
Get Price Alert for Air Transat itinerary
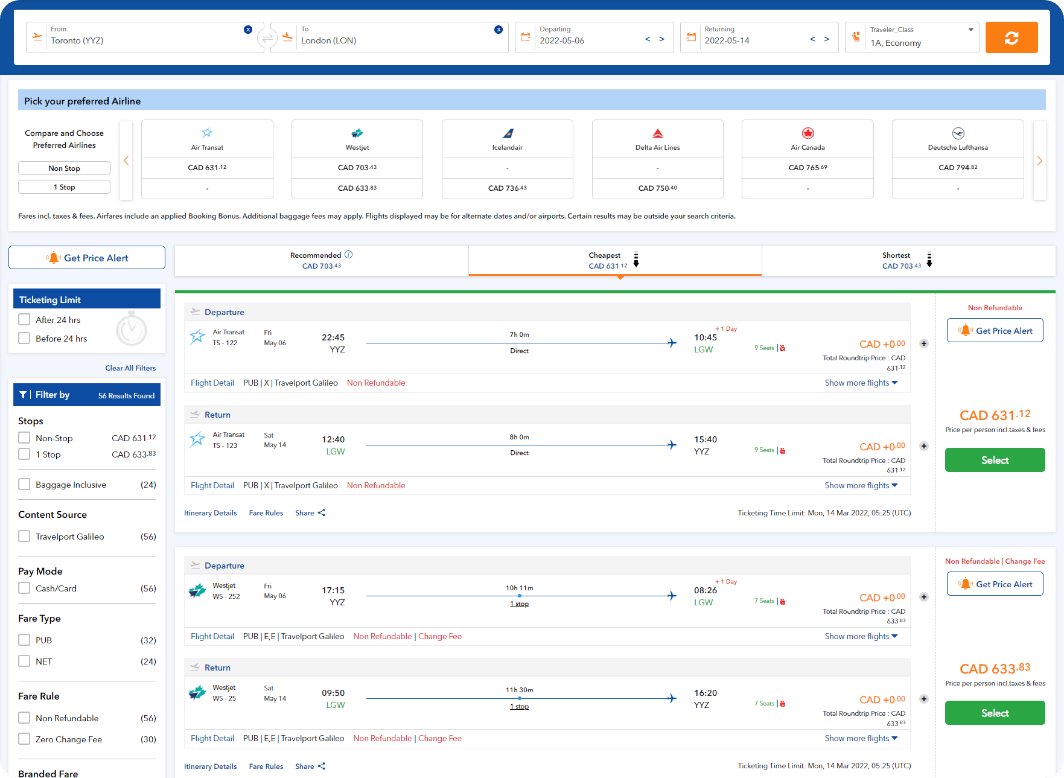(x=995, y=331)
